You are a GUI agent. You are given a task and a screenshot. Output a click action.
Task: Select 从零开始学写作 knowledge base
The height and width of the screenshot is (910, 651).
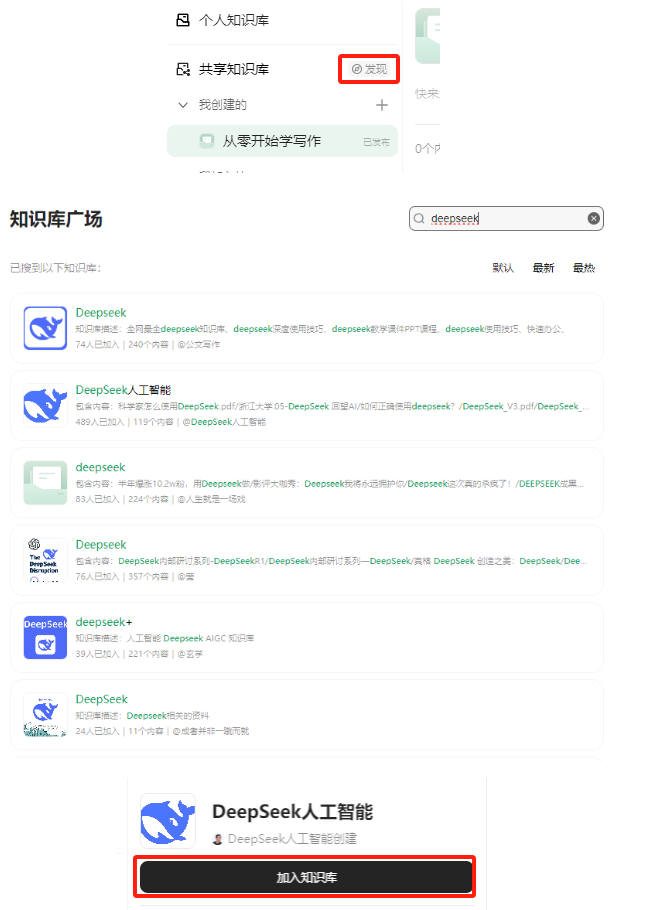tap(283, 141)
